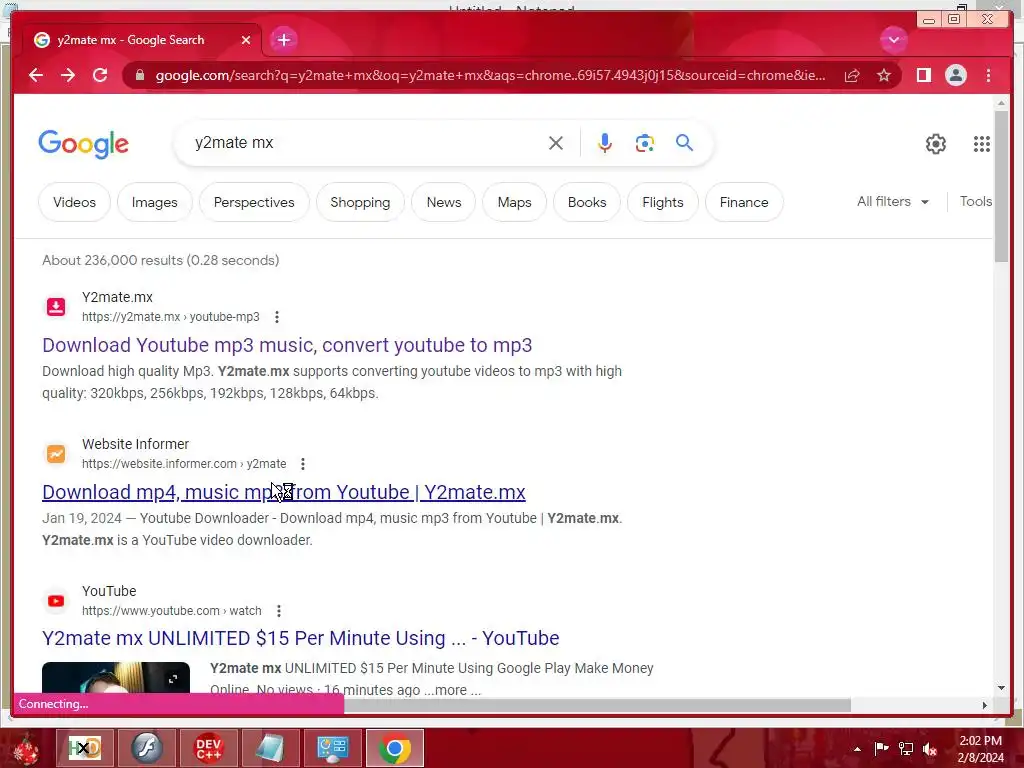Click the vertical scrollbar up arrow
The width and height of the screenshot is (1024, 768).
1001,103
